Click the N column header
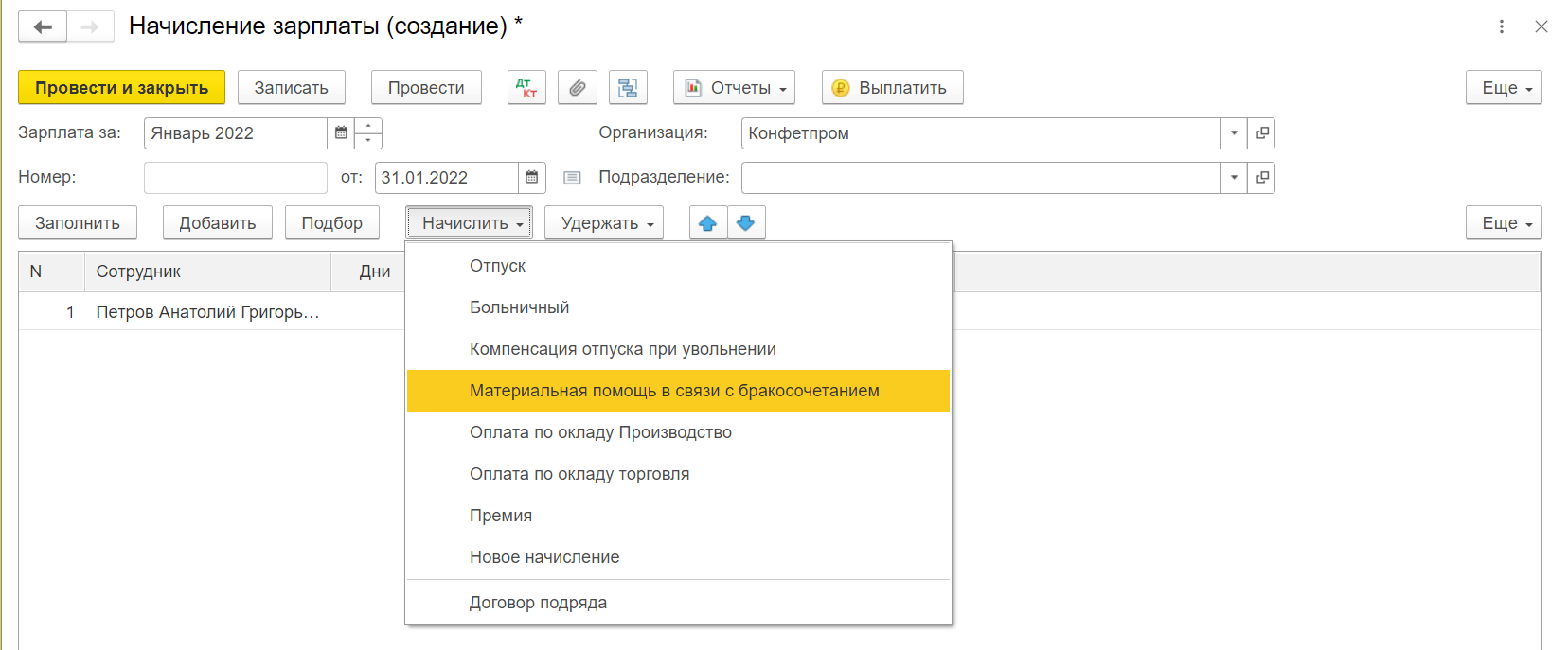 tap(51, 272)
